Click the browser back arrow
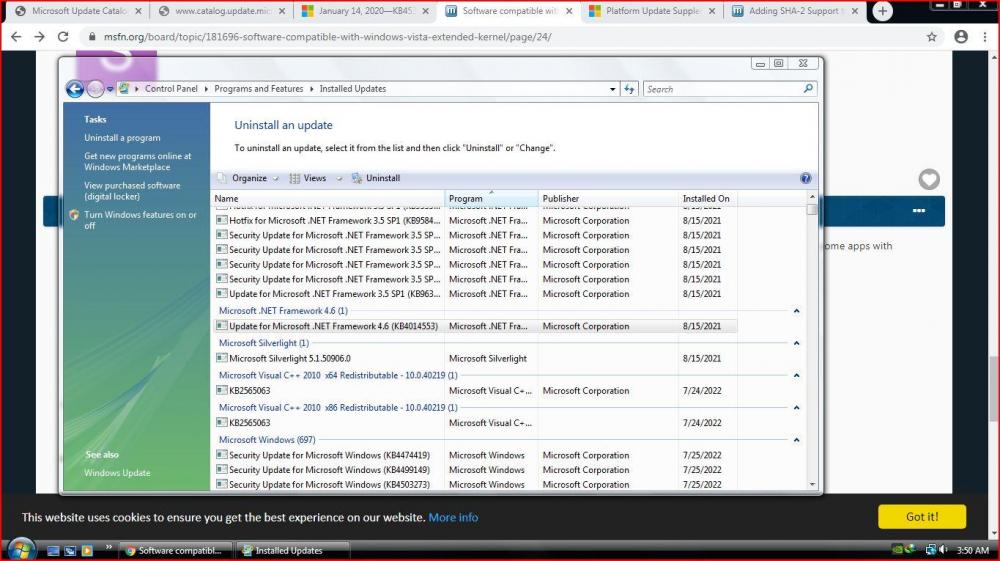This screenshot has height=561, width=1000. point(15,37)
